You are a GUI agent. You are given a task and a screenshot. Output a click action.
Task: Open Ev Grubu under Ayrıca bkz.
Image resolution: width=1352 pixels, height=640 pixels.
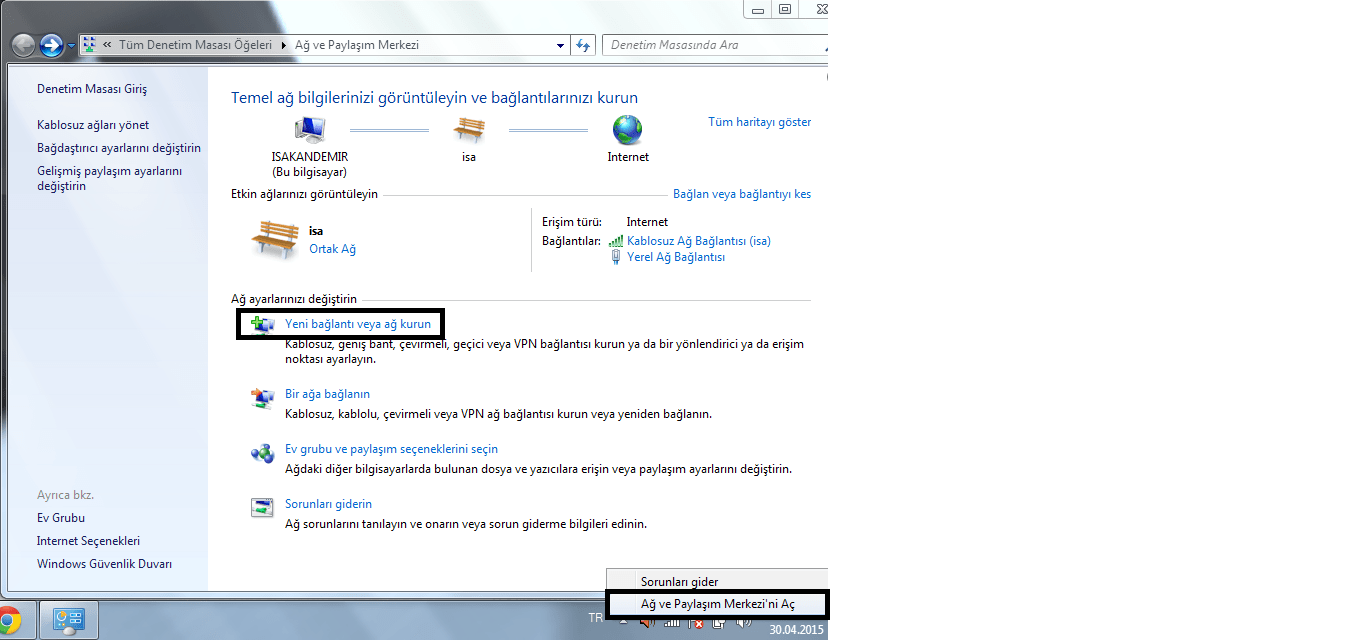pyautogui.click(x=61, y=518)
